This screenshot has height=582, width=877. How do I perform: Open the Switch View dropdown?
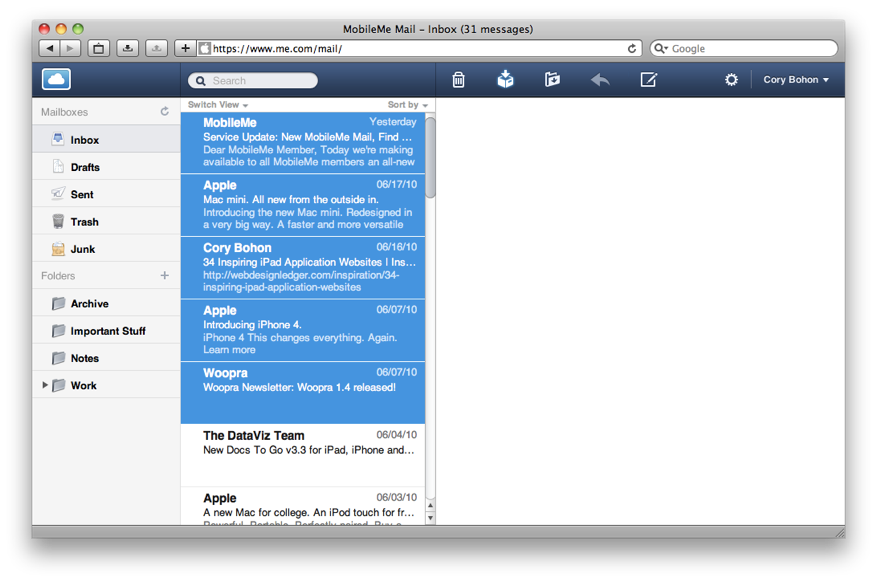218,105
